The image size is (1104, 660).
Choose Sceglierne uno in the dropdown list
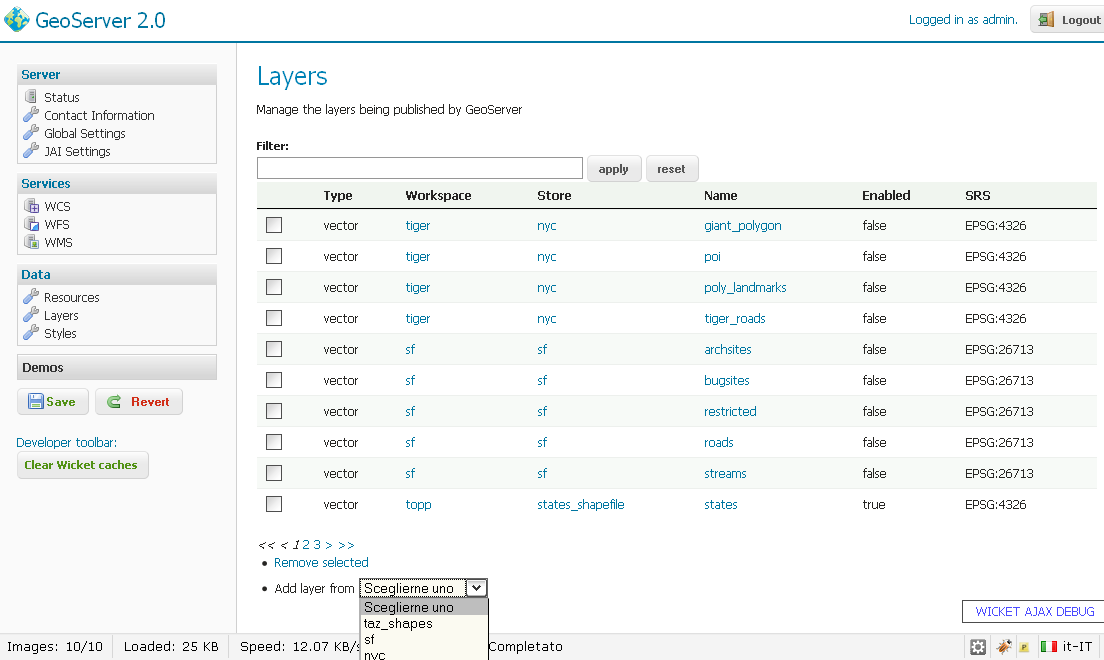coord(424,607)
